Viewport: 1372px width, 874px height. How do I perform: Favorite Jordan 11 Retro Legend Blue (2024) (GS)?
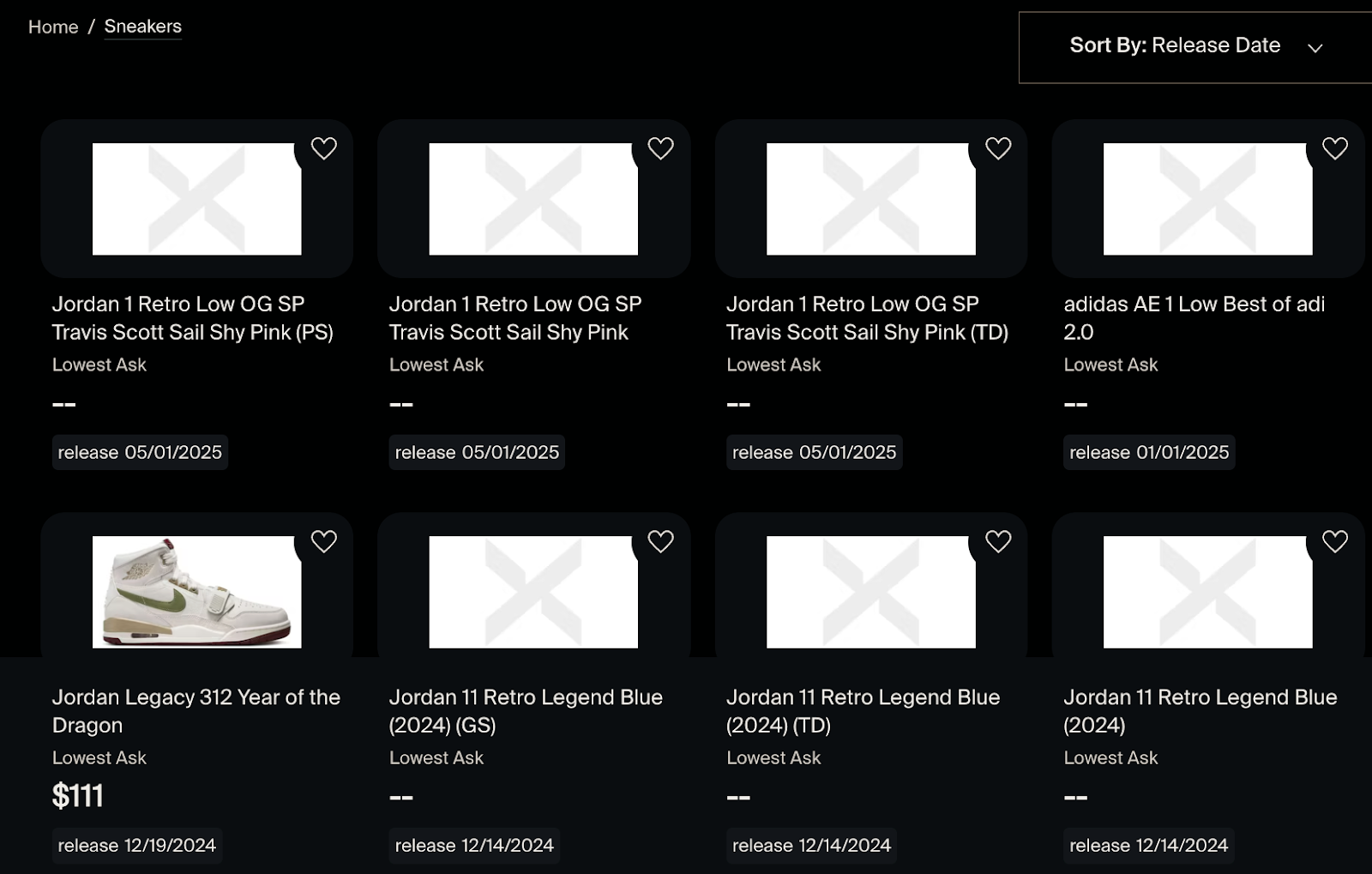[x=660, y=541]
